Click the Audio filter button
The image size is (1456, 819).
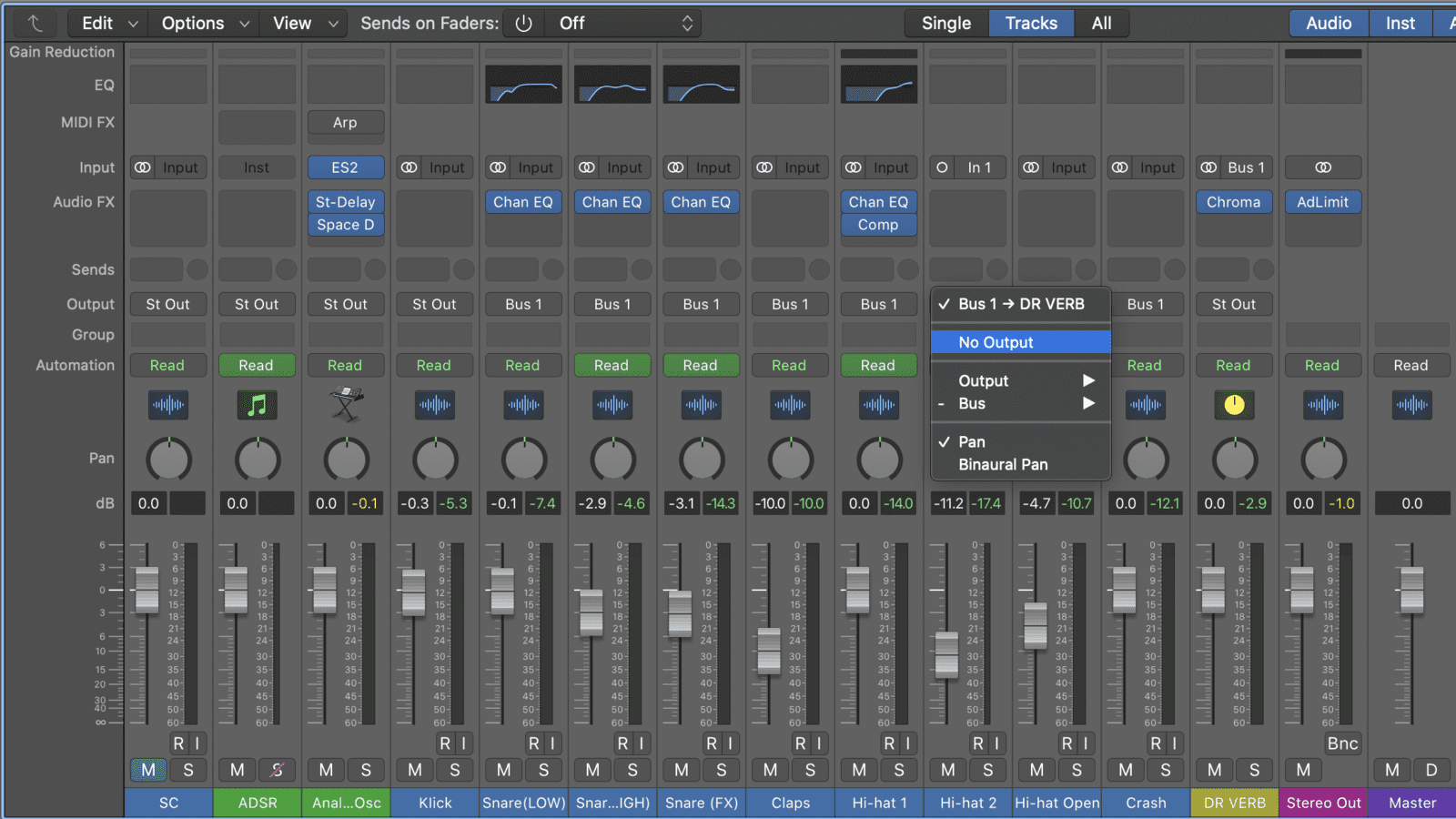click(1329, 24)
